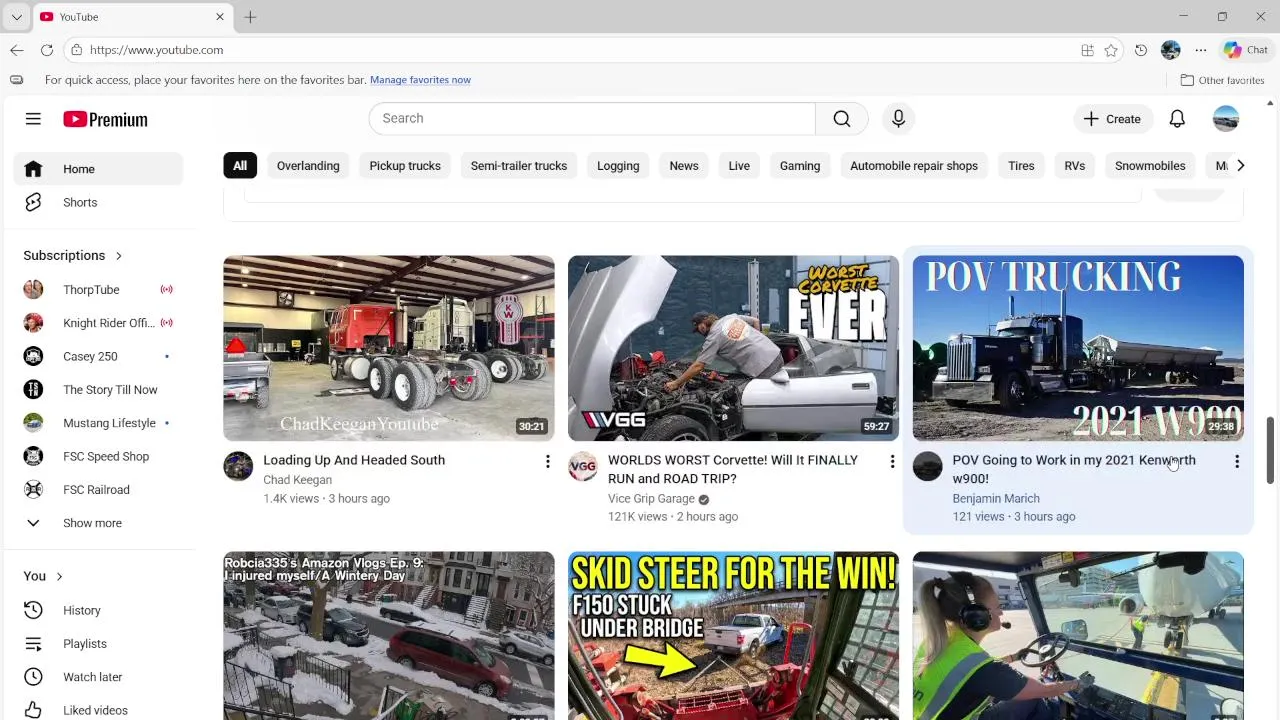Image resolution: width=1280 pixels, height=720 pixels.
Task: Open the YouTube account avatar menu
Action: [x=1225, y=119]
